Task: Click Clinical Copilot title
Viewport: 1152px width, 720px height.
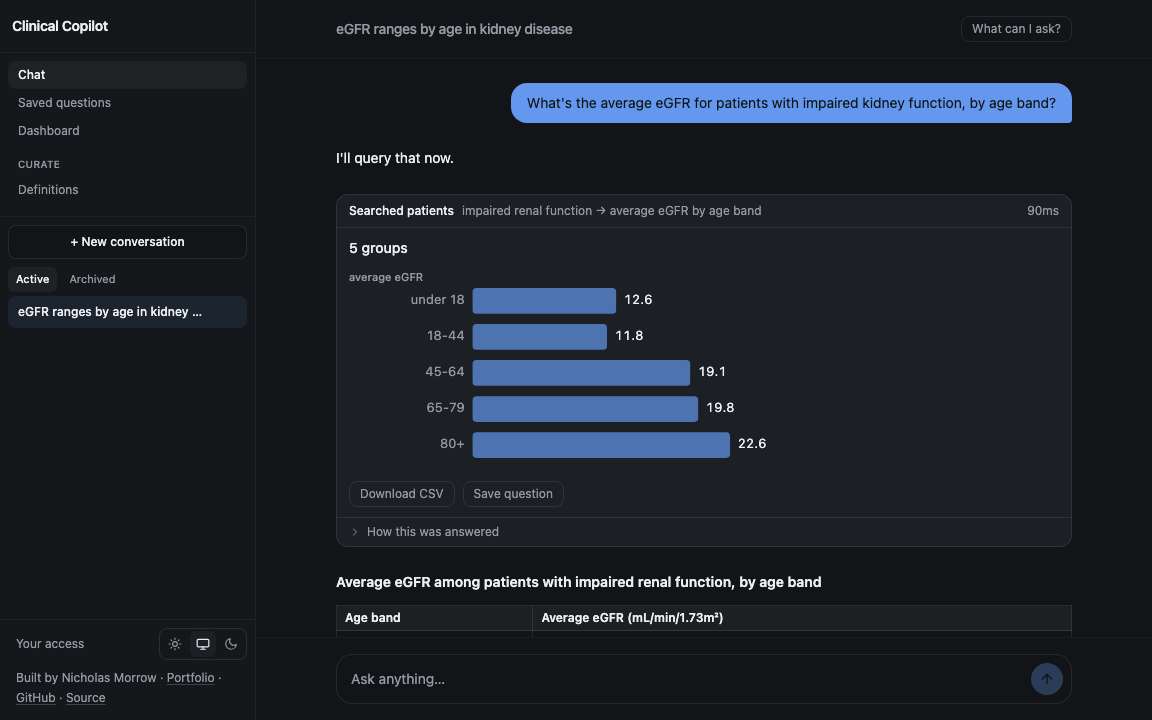Action: point(60,26)
